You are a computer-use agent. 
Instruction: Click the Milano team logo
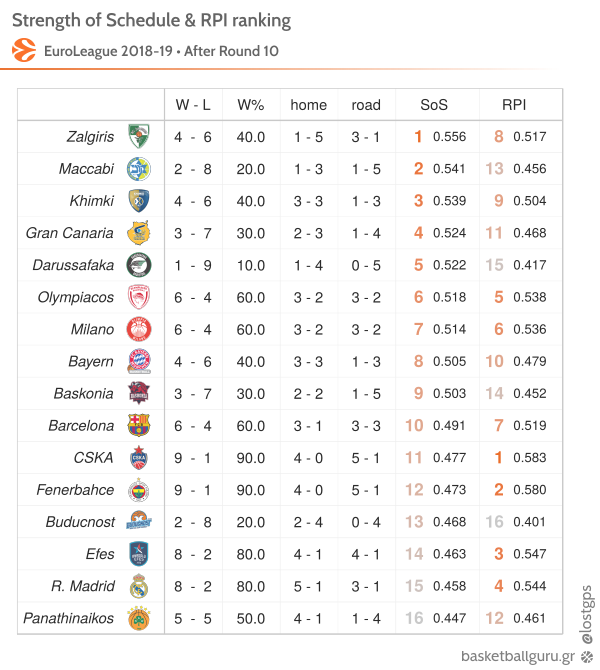[139, 329]
